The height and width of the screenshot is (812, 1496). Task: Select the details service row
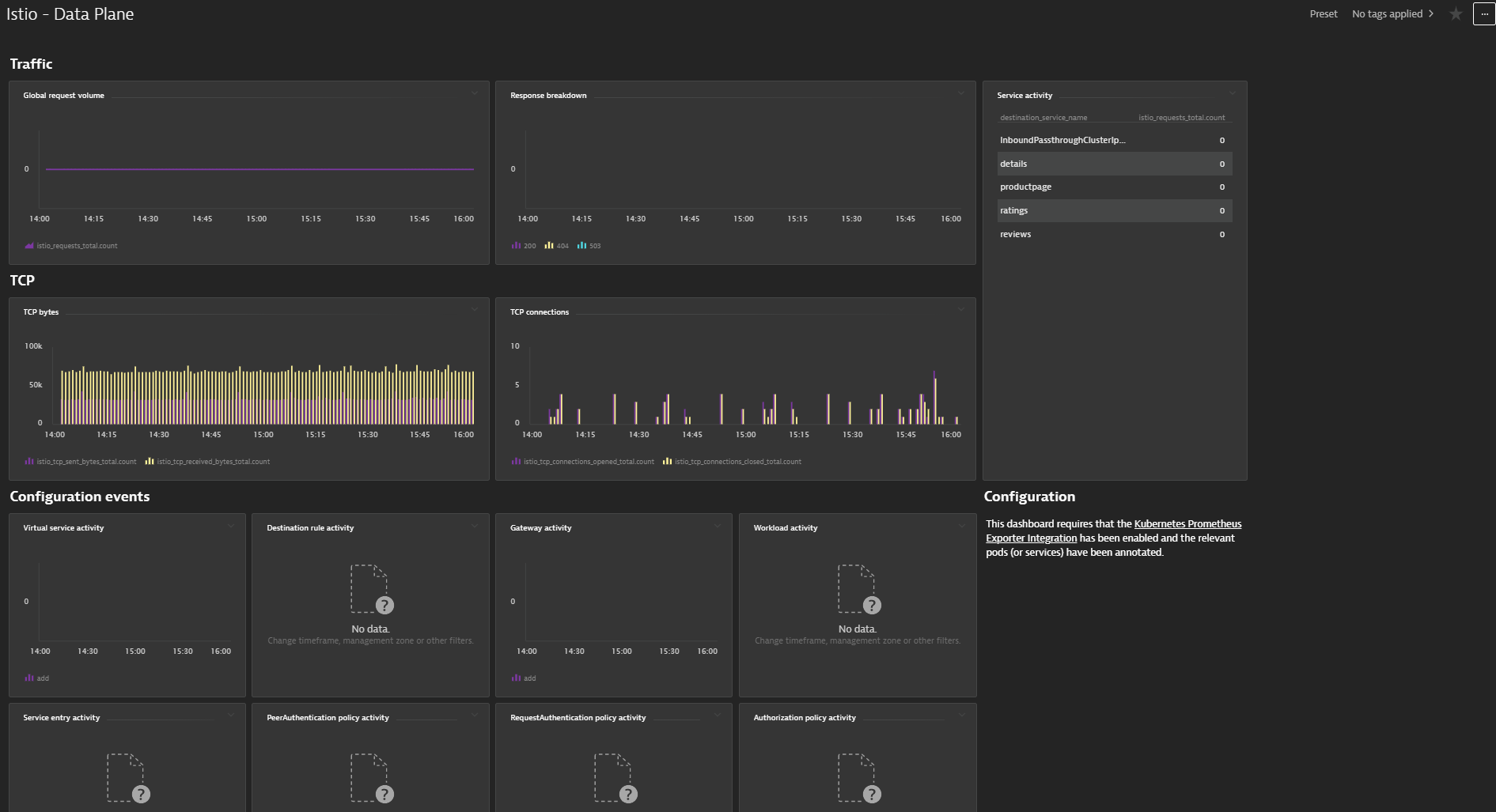point(1114,164)
